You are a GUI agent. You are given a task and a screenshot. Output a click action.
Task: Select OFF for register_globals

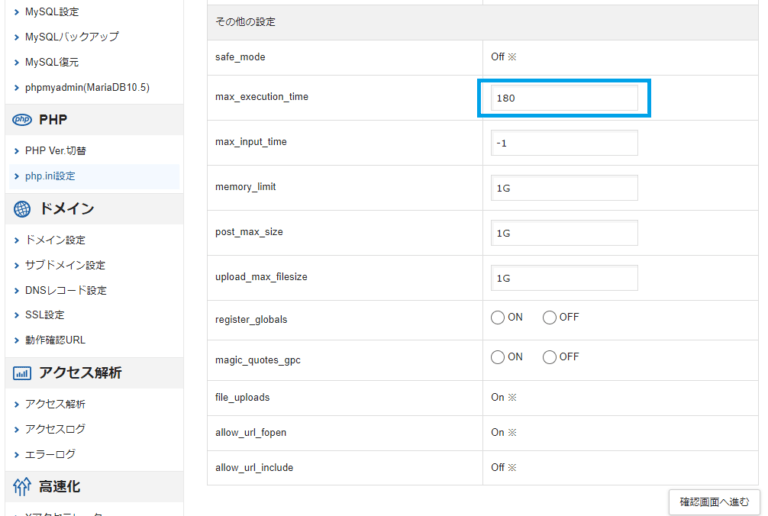click(550, 317)
